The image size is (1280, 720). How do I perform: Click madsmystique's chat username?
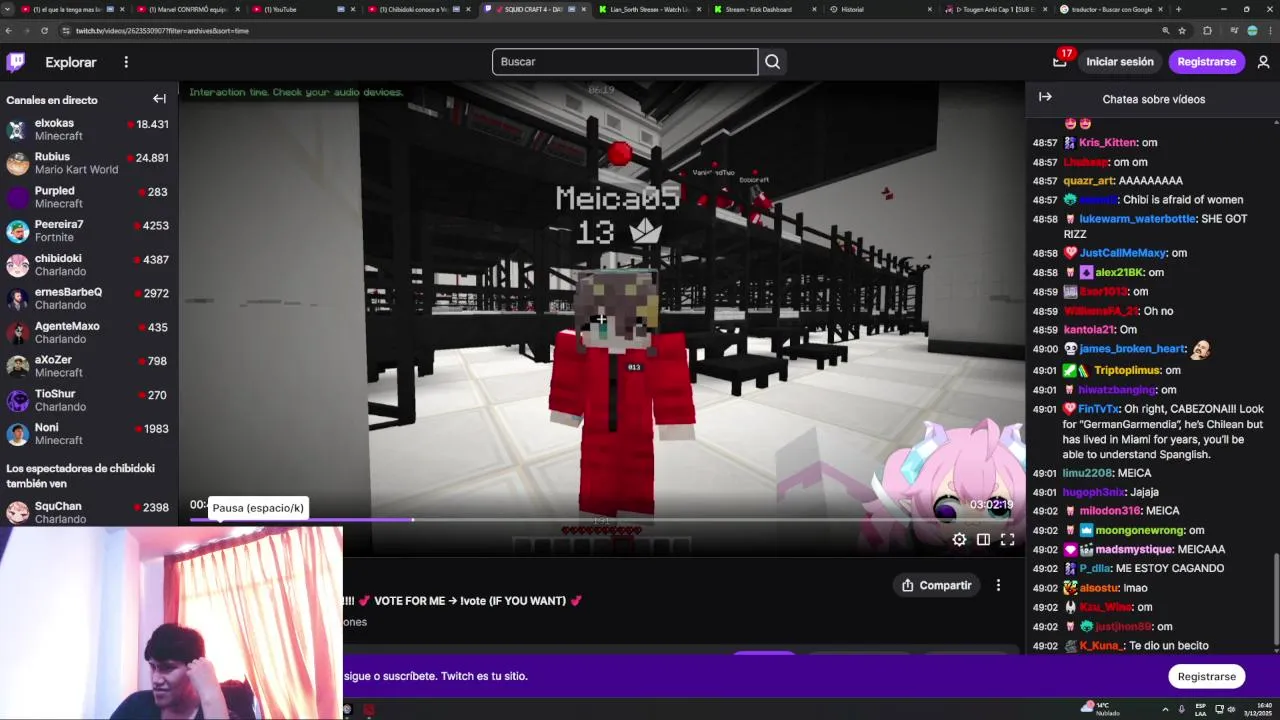pos(1134,549)
